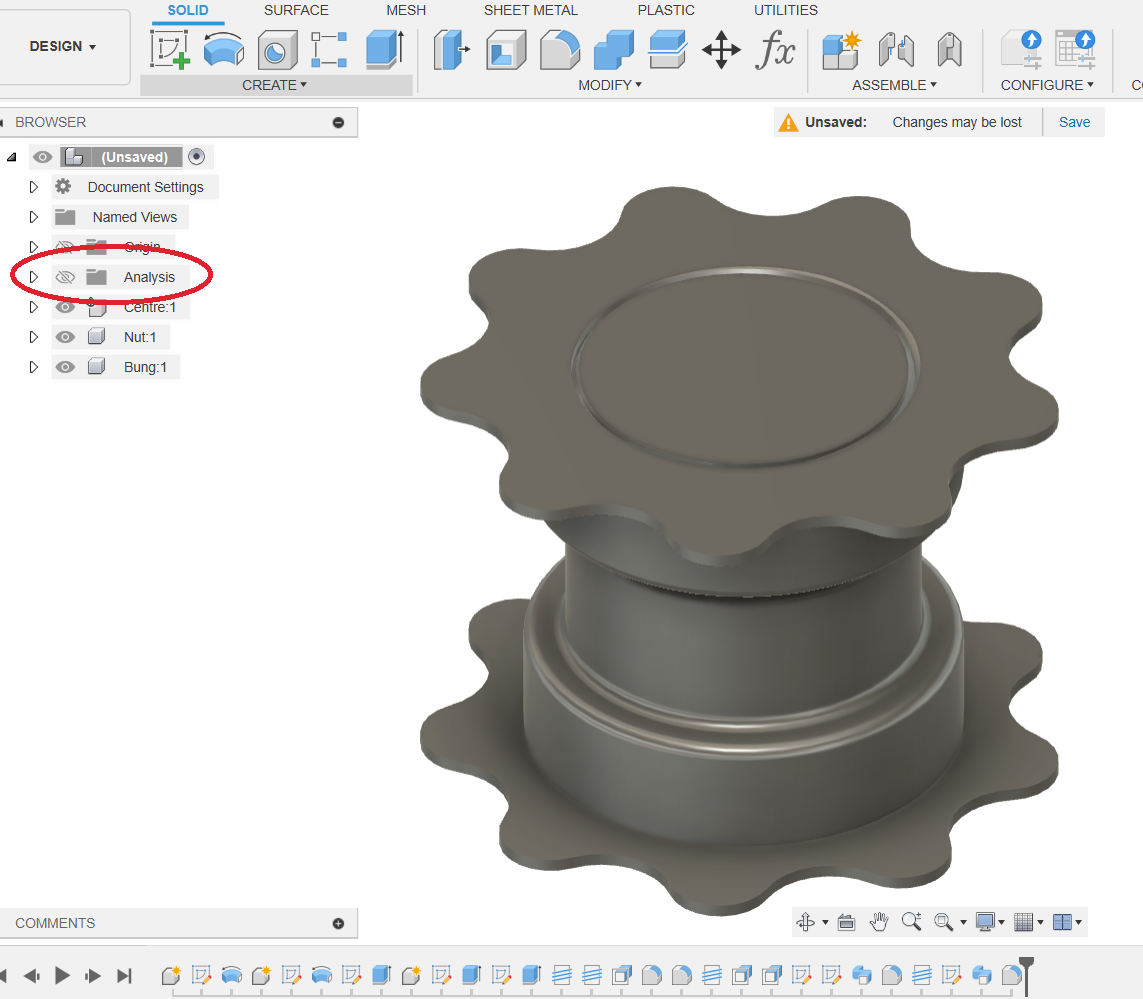1143x999 pixels.
Task: Hide the Nut:1 component via eye icon
Action: pos(65,337)
